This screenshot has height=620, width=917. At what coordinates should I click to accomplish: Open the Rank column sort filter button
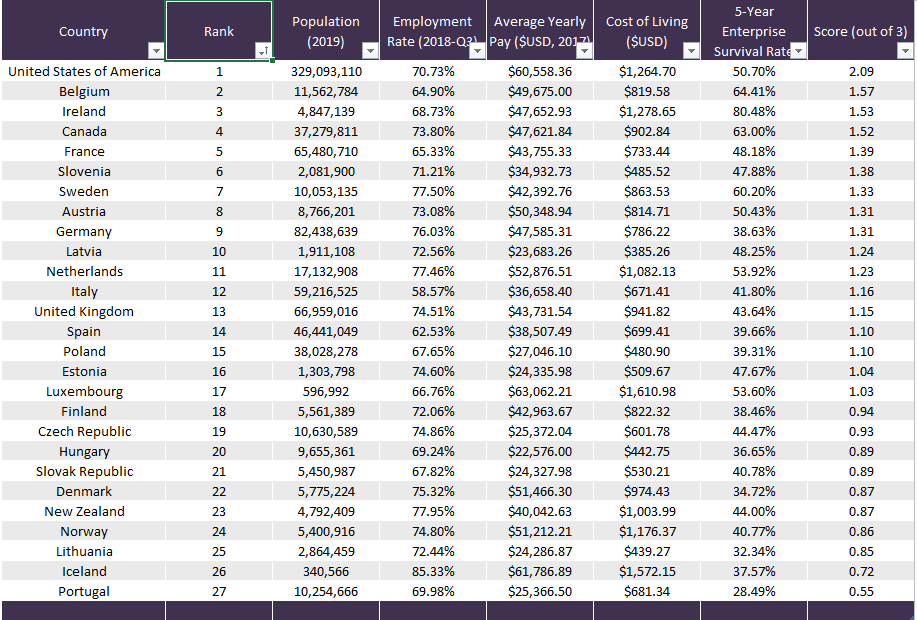tap(262, 51)
